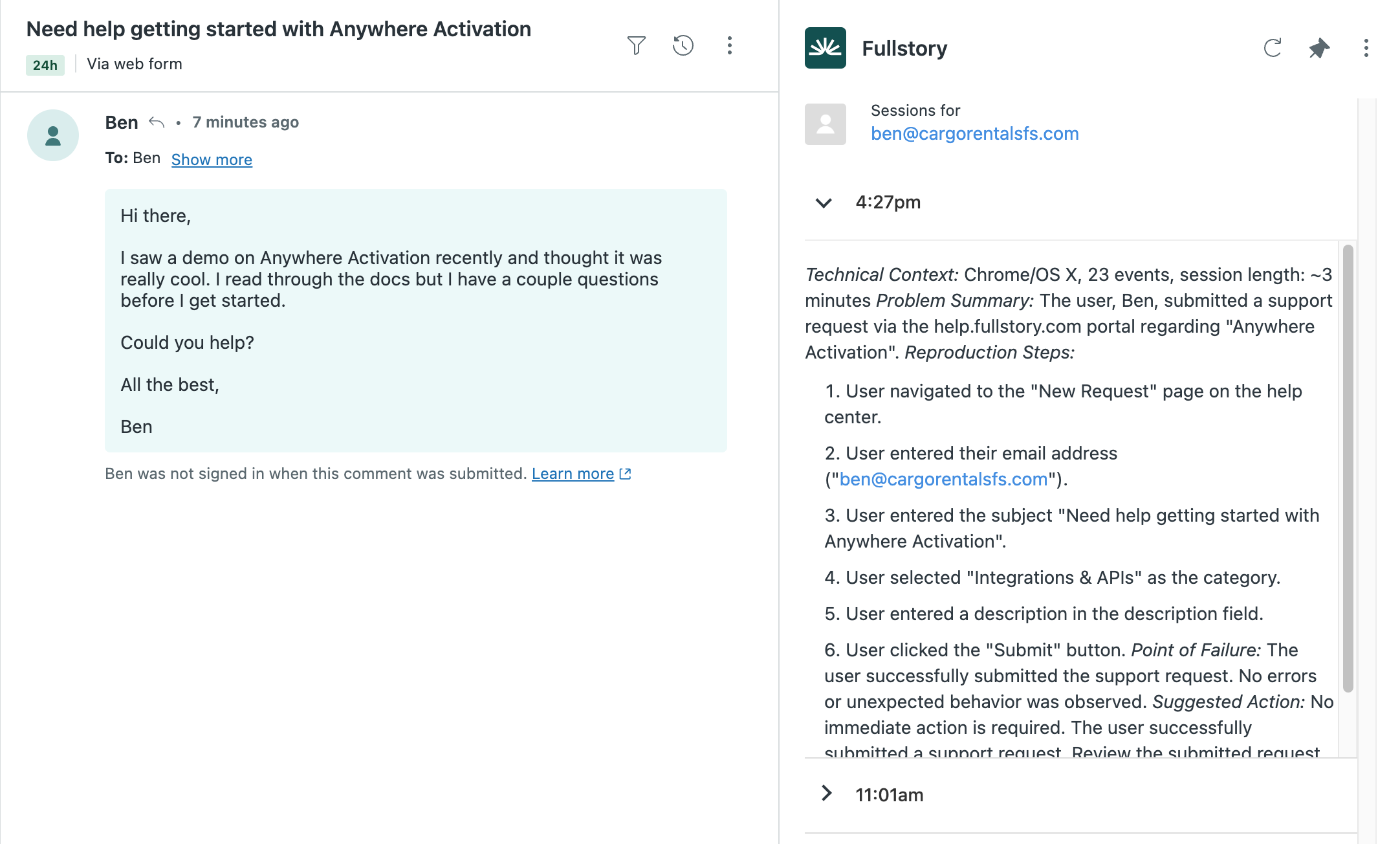Open Fullstory panel three-dot menu

pos(1366,48)
